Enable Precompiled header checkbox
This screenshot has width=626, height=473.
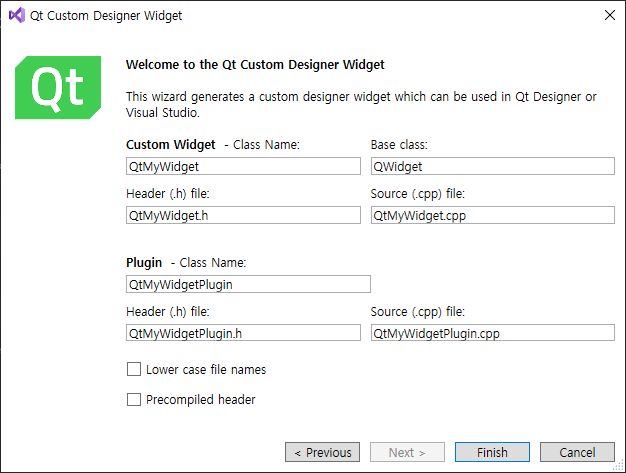(134, 399)
